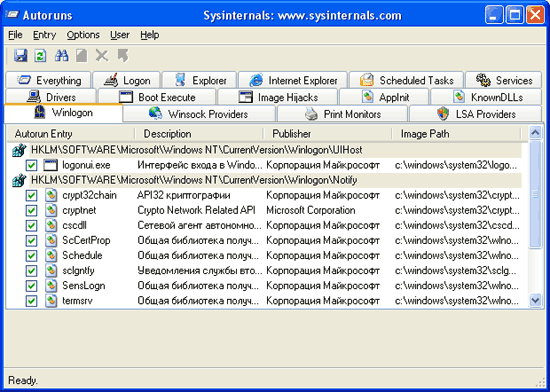550x392 pixels.
Task: Click the Find binoculars icon
Action: tap(61, 56)
